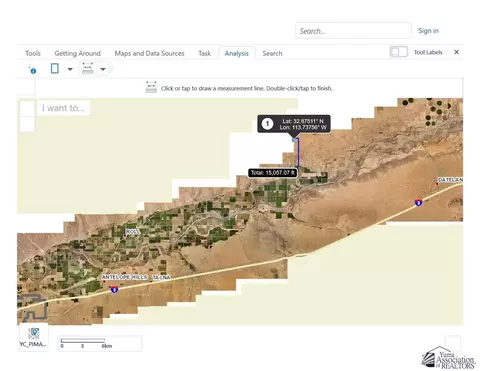The image size is (480, 371).
Task: Click the rectangle selection tool icon
Action: coord(55,69)
